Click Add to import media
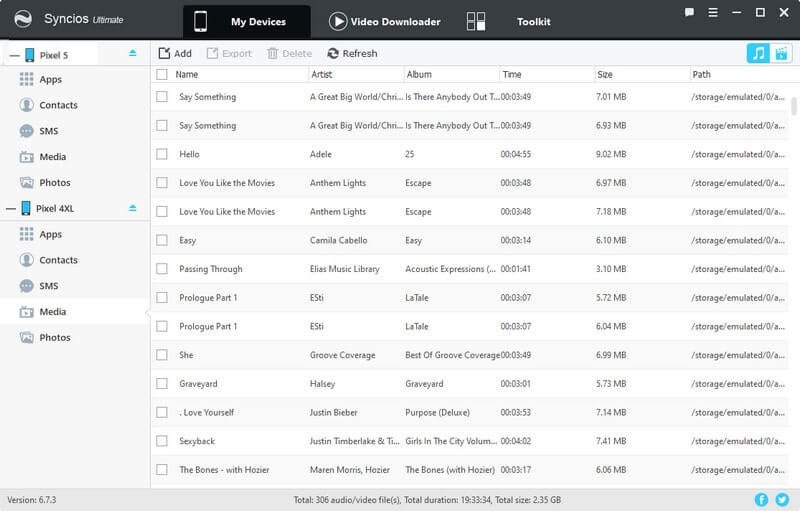This screenshot has width=800, height=511. pos(175,53)
